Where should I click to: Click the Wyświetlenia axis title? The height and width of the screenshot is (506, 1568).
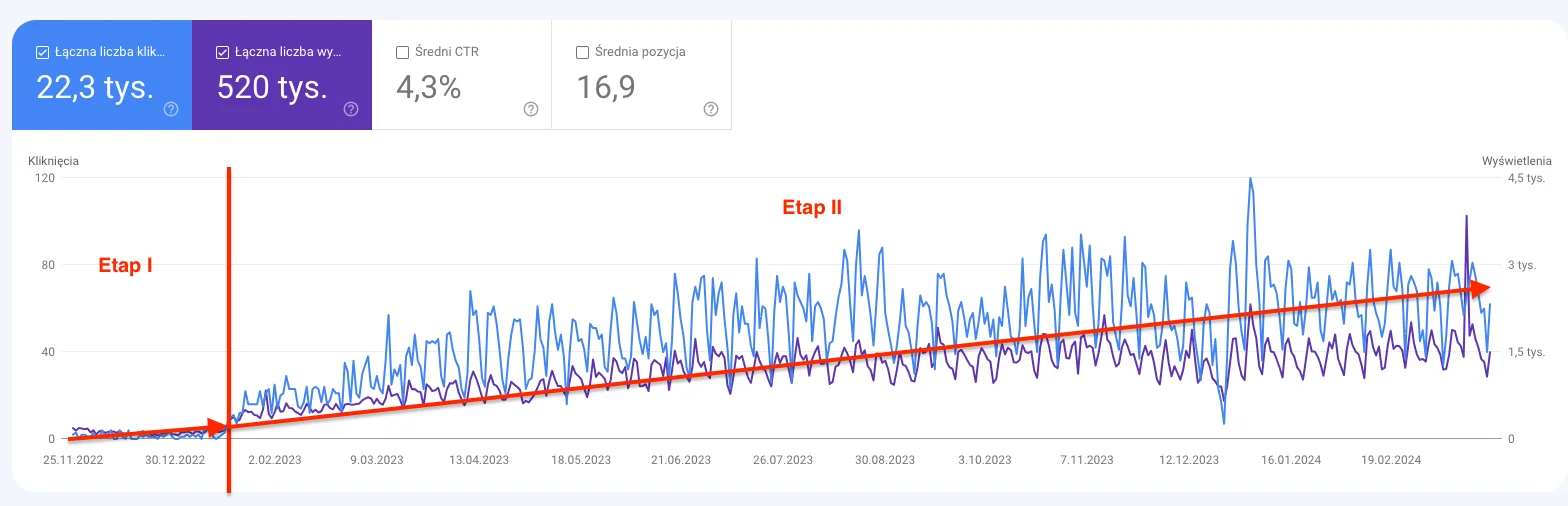[1516, 160]
